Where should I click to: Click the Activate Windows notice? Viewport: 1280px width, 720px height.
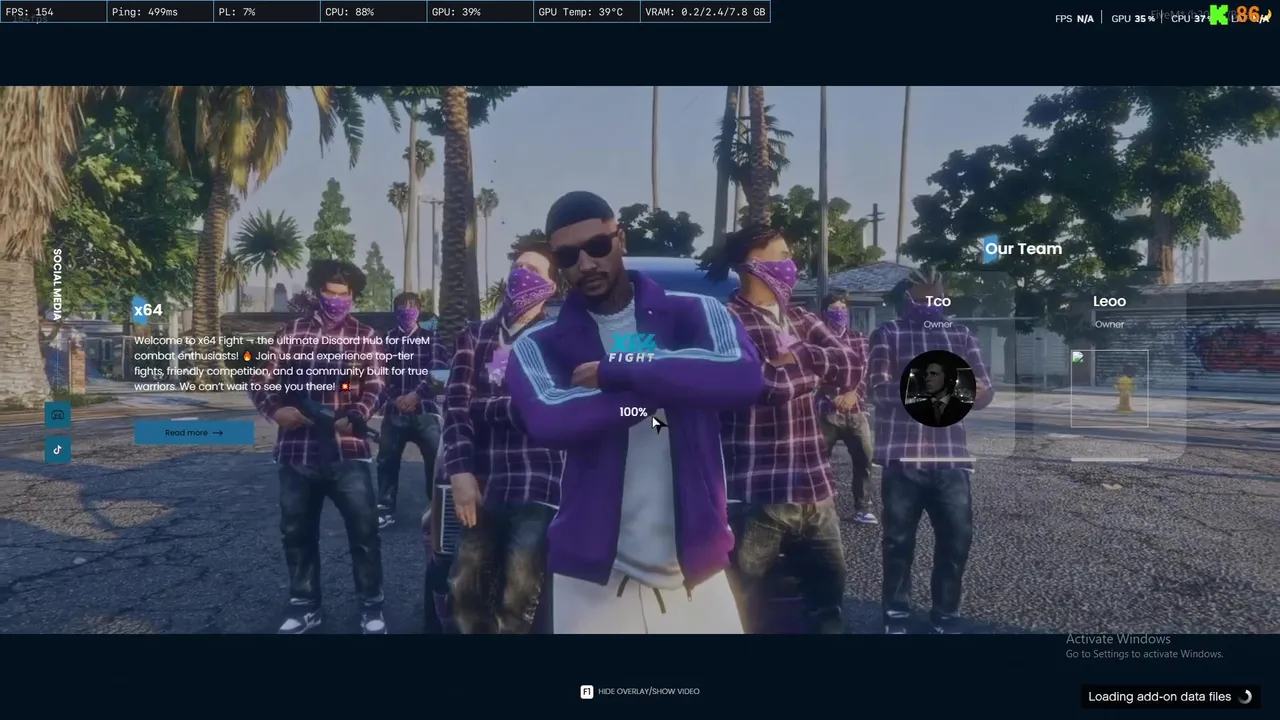pyautogui.click(x=1144, y=646)
